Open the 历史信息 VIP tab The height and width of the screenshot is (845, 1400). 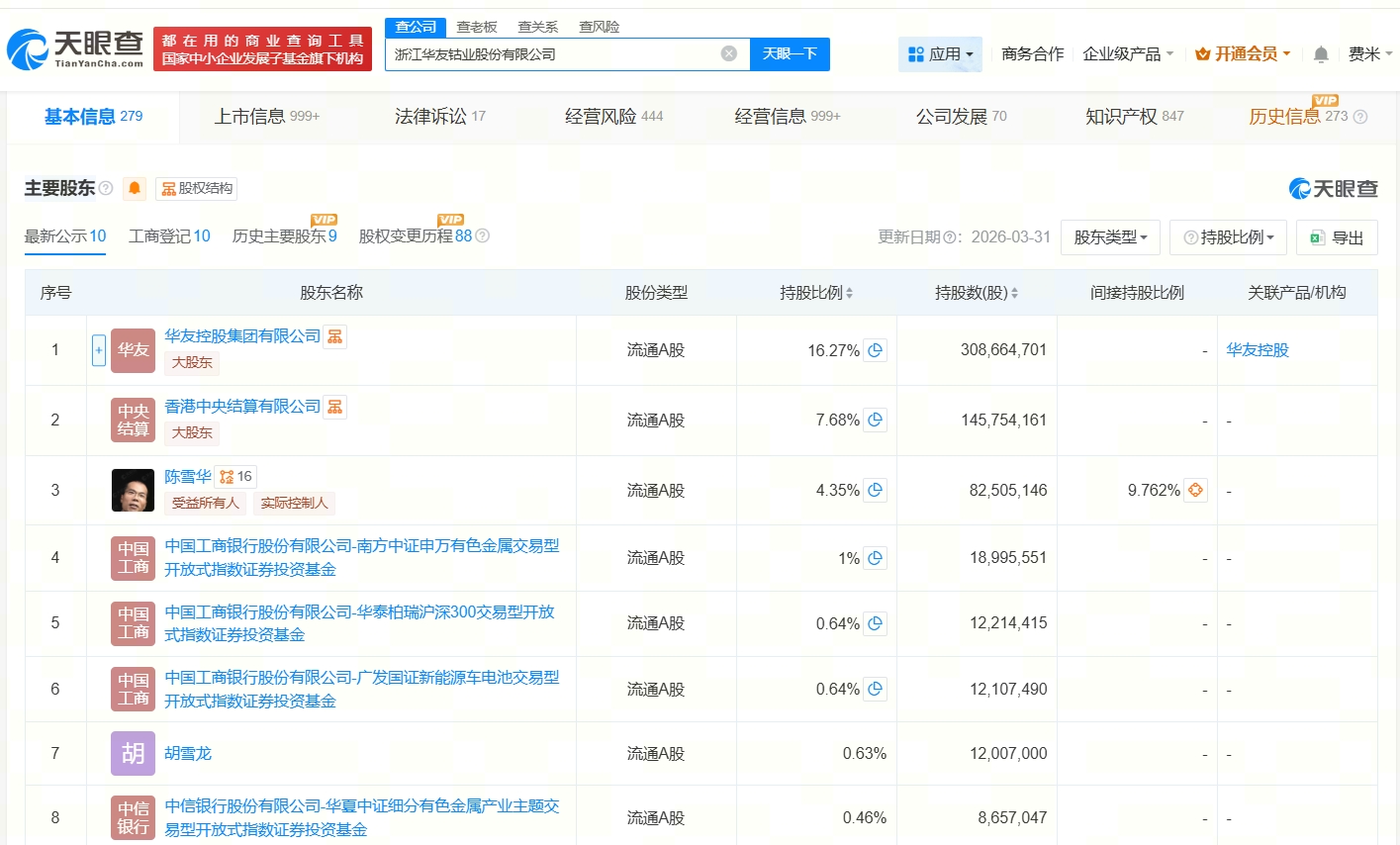coord(1298,117)
